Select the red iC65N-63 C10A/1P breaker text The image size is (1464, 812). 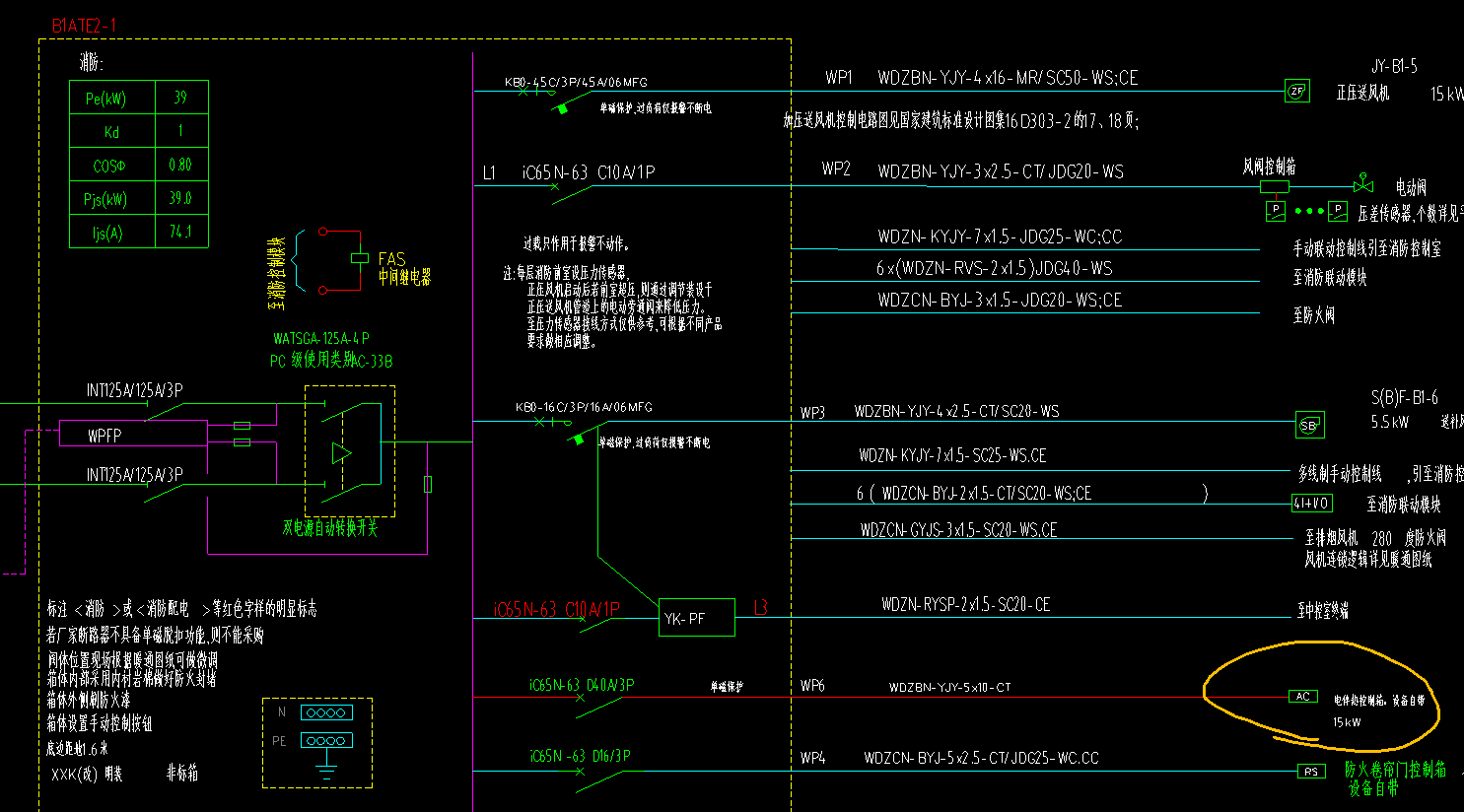[x=557, y=610]
